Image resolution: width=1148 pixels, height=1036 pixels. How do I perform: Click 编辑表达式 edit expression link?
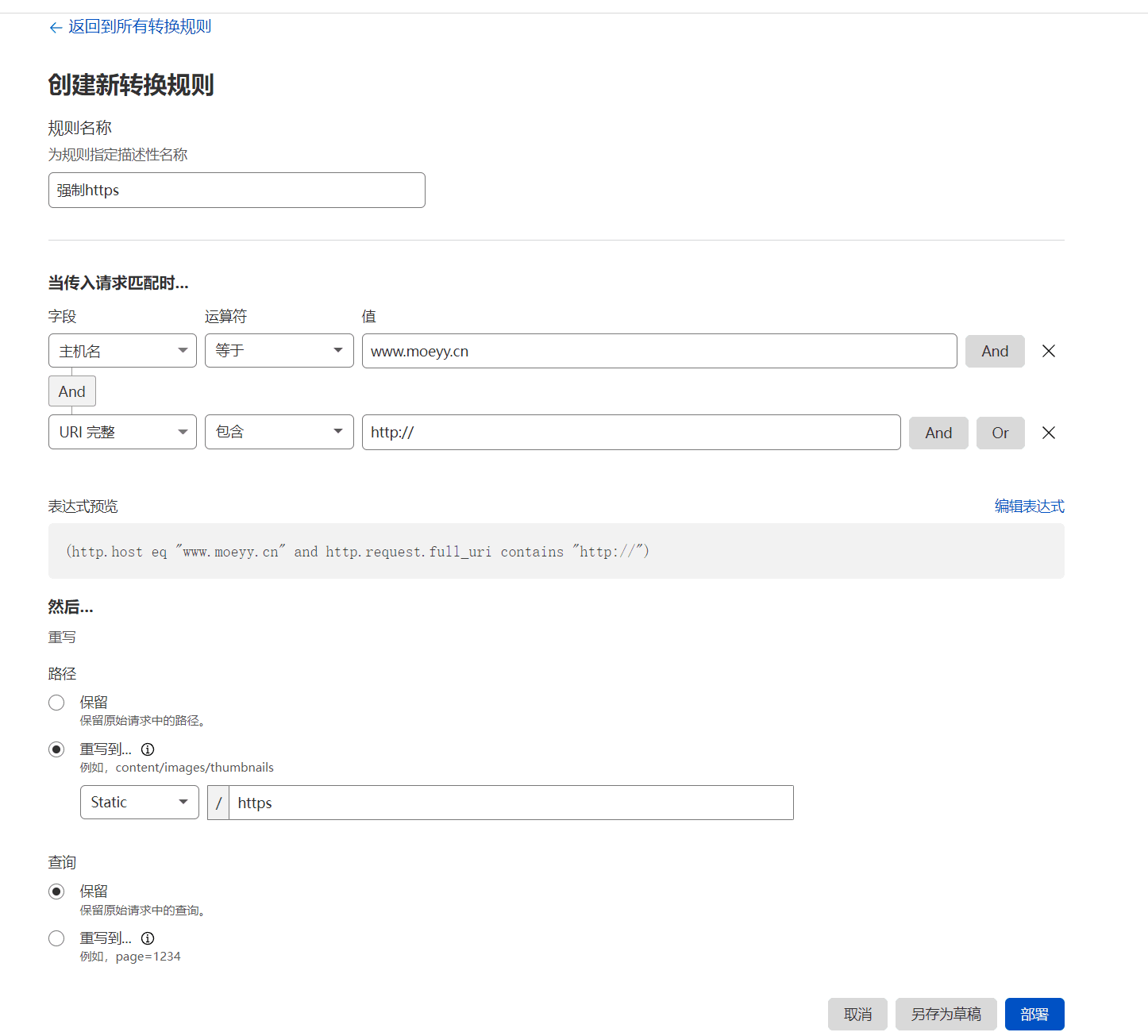pos(1029,506)
